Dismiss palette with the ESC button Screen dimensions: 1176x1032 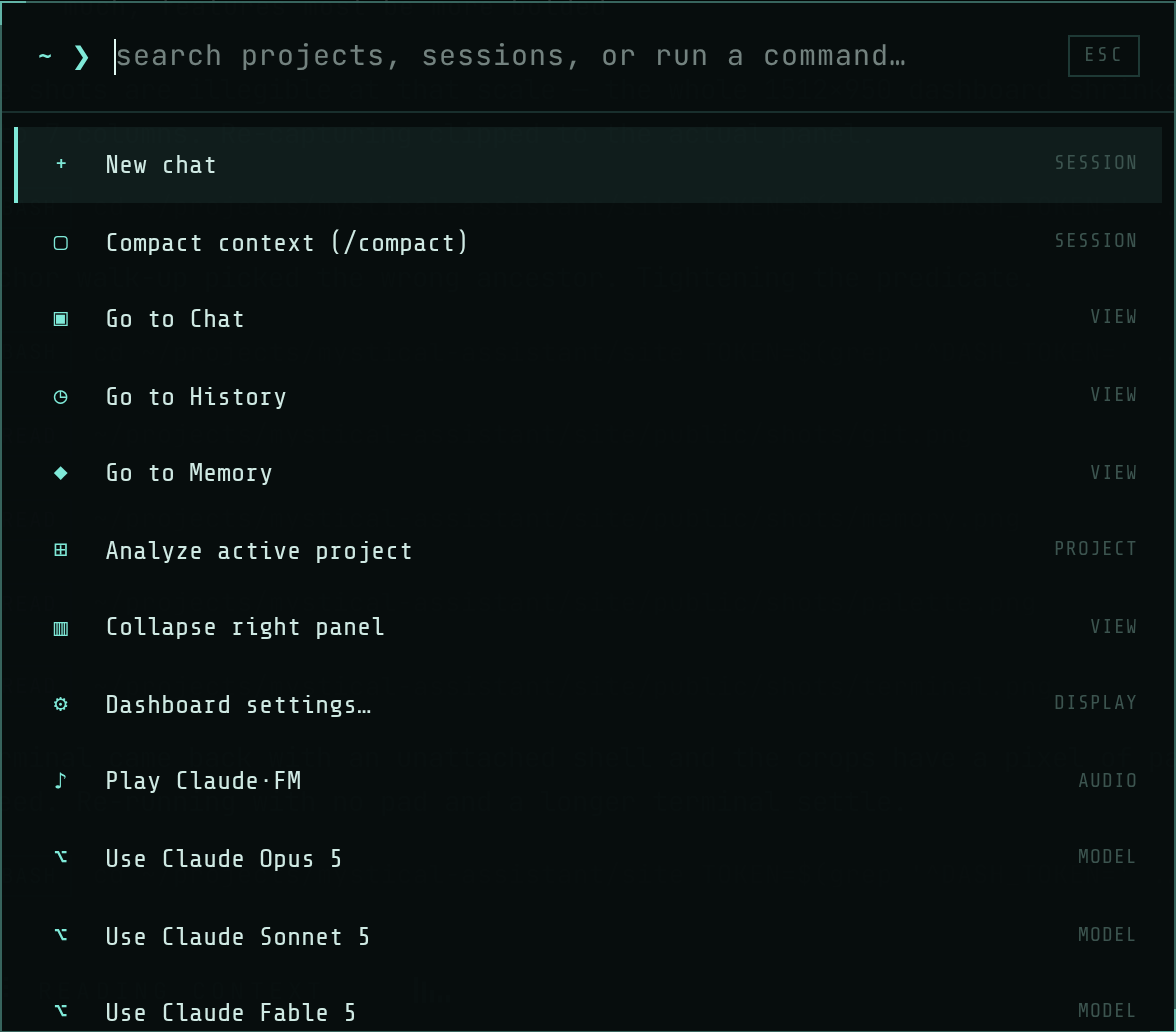[1103, 56]
